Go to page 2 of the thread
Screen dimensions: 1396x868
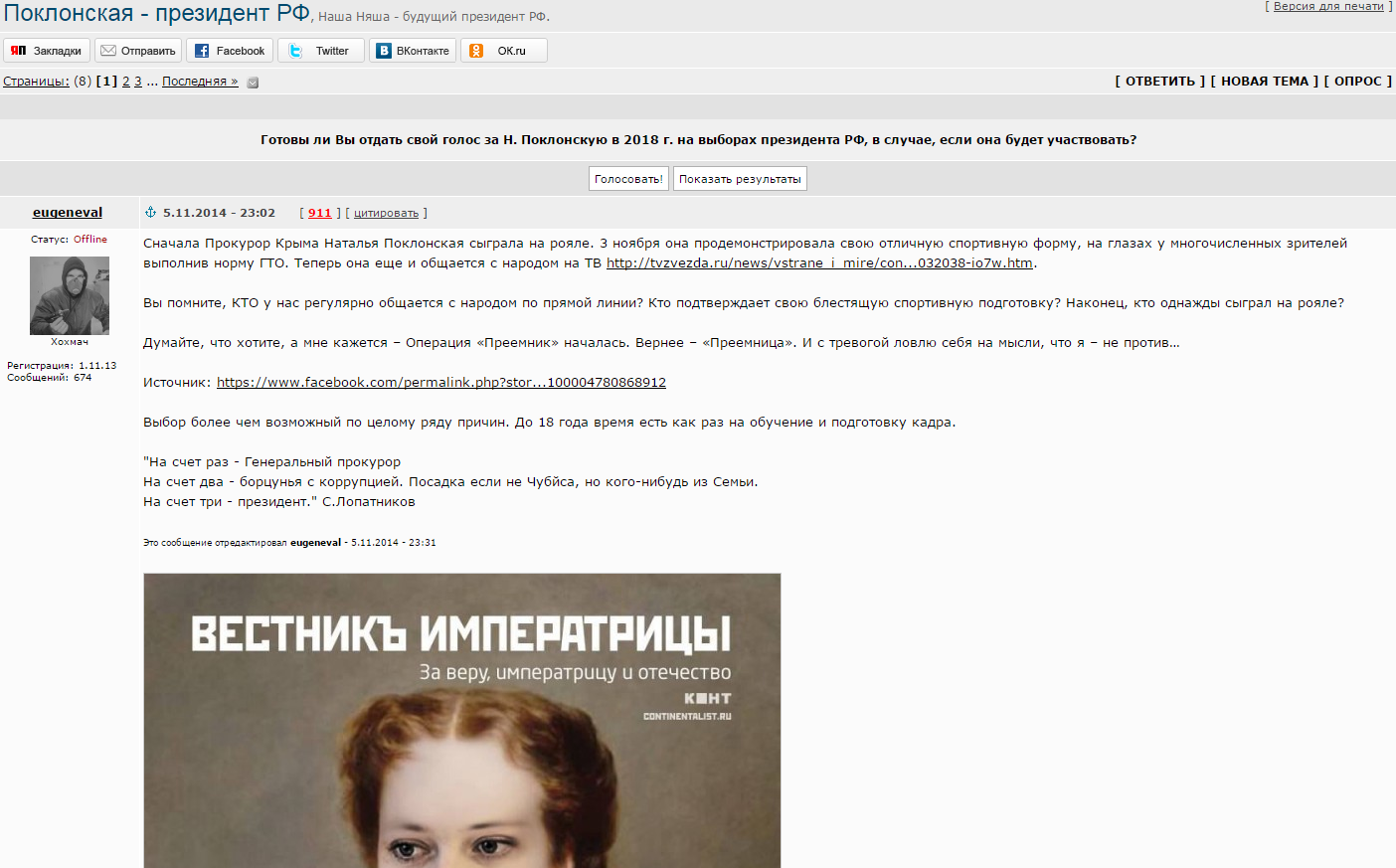[126, 82]
